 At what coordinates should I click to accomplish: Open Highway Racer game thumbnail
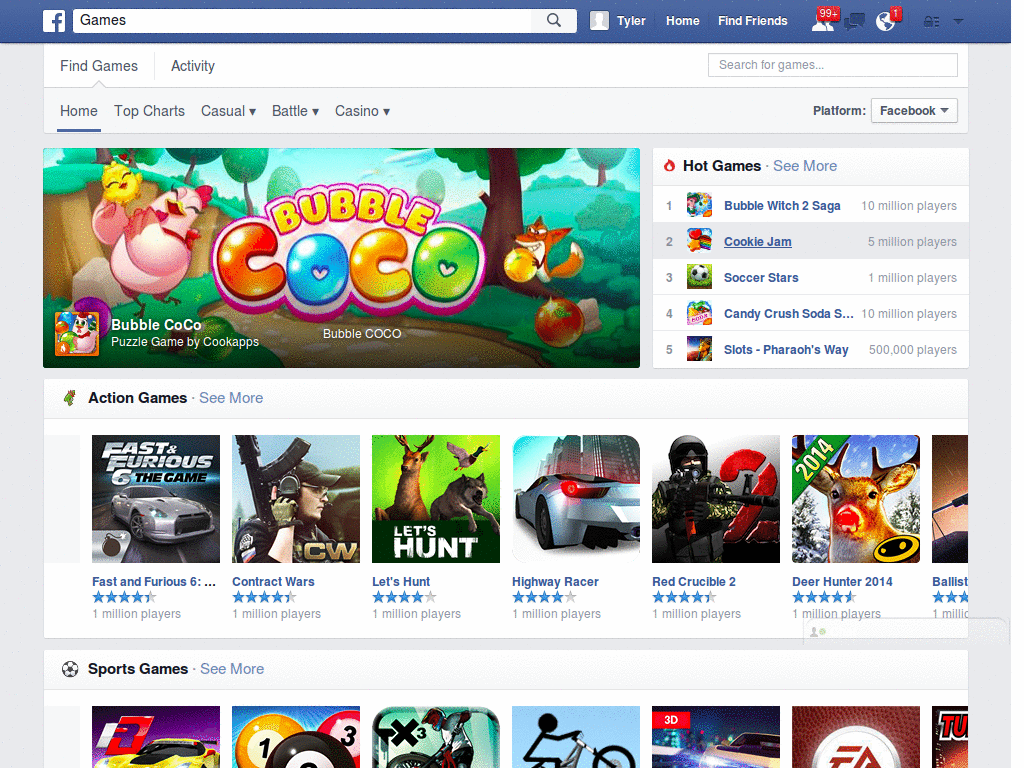[x=576, y=499]
